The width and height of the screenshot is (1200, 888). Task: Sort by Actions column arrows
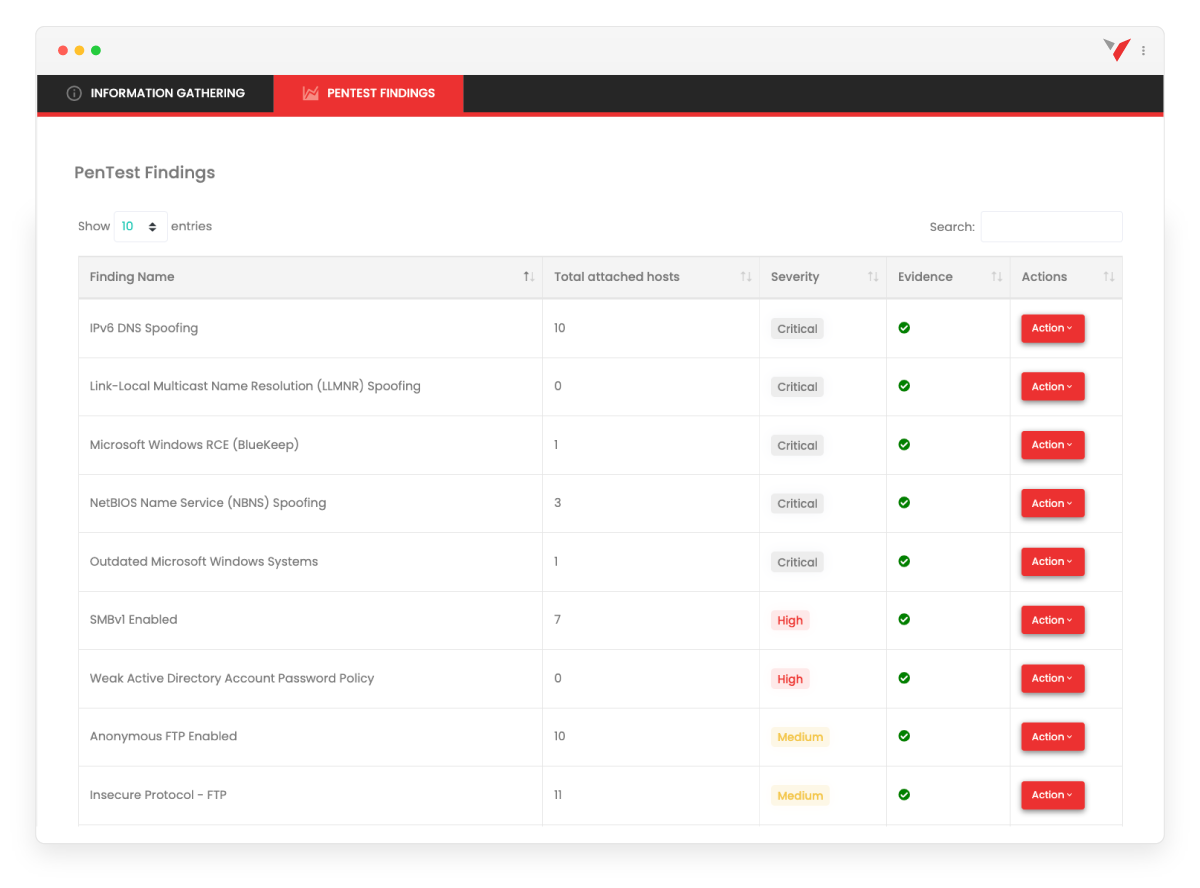coord(1109,277)
